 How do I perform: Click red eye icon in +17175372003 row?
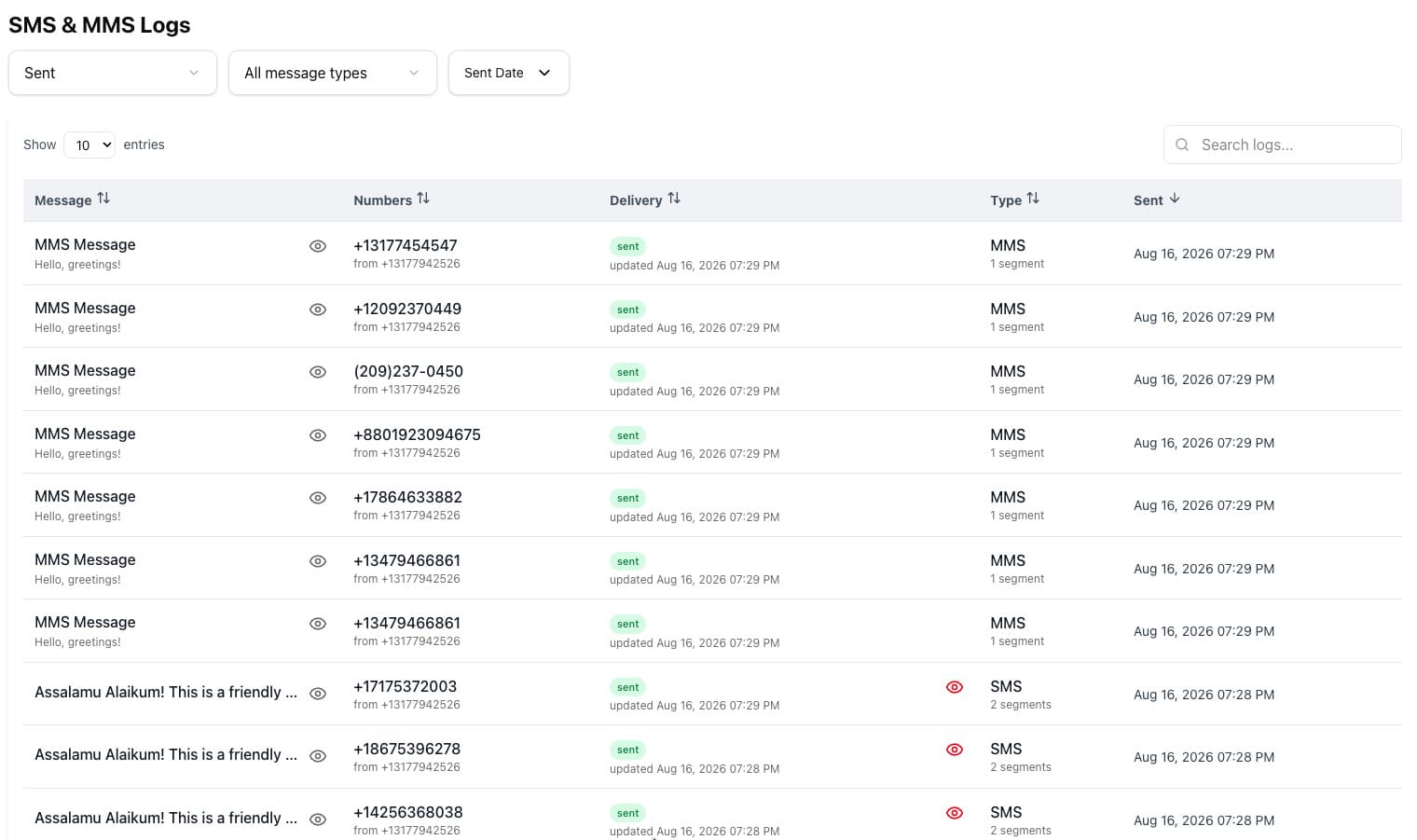point(955,687)
